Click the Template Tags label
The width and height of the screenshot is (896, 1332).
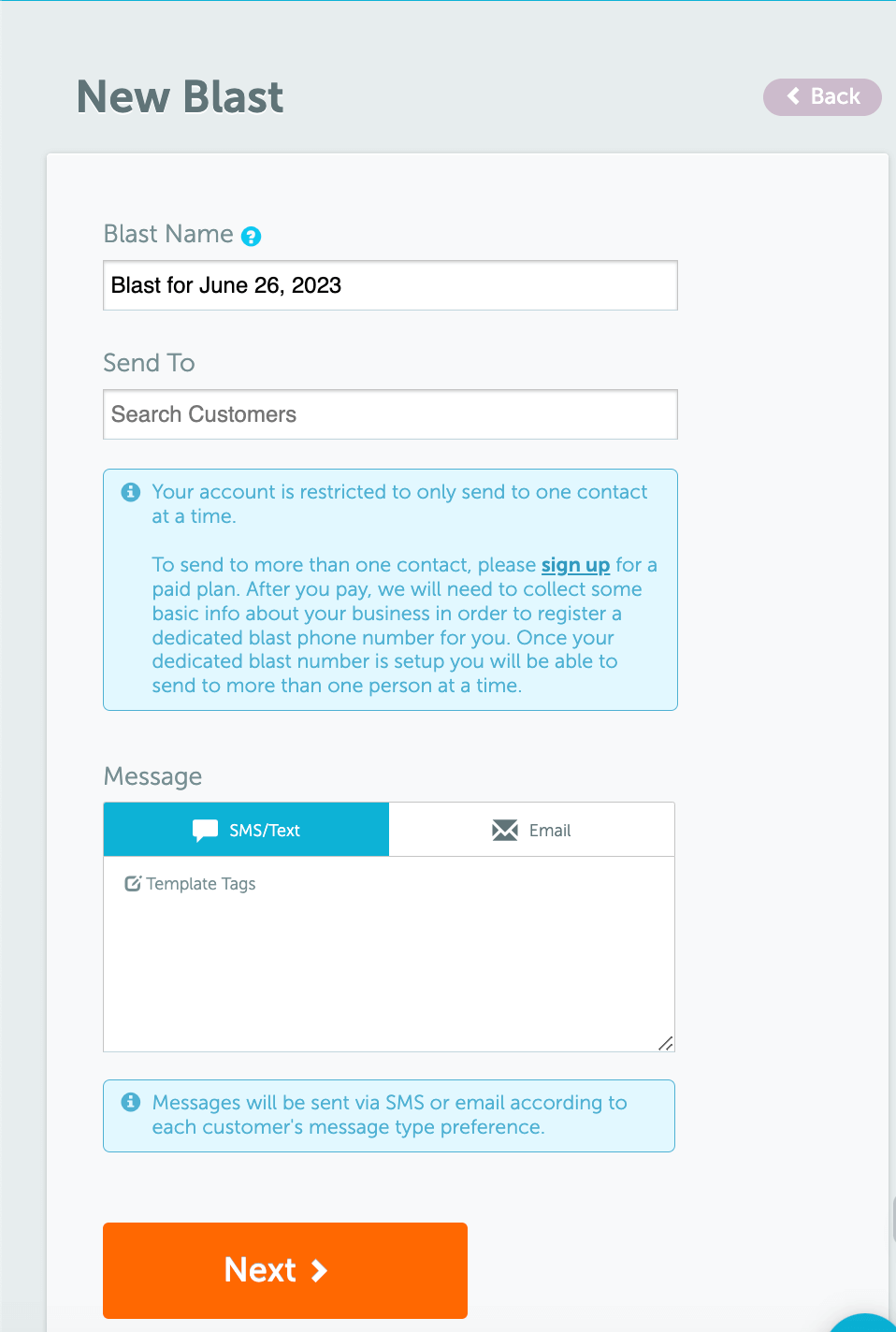coord(201,883)
